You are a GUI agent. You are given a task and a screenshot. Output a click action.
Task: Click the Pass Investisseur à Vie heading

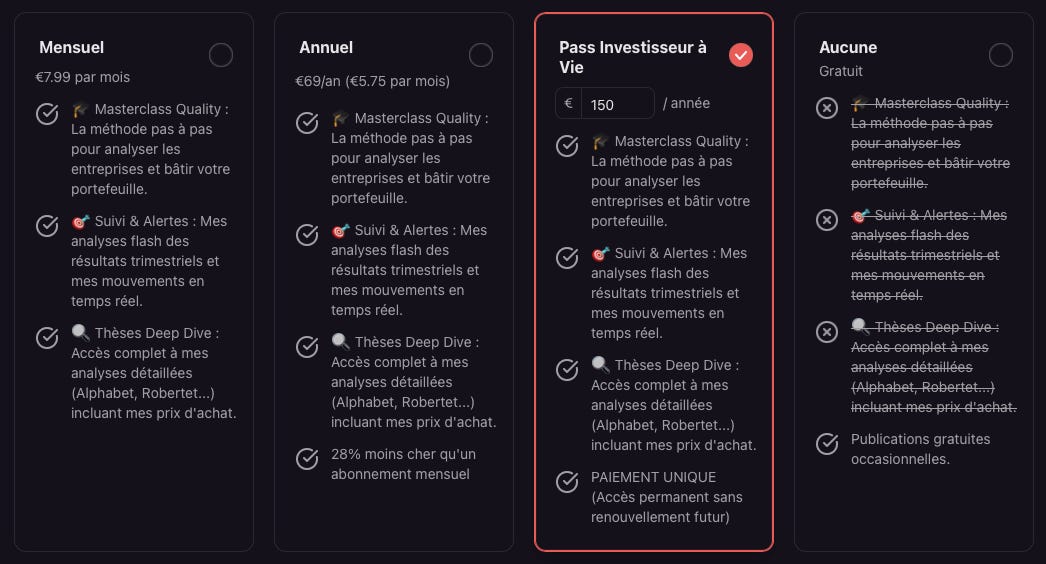[632, 57]
